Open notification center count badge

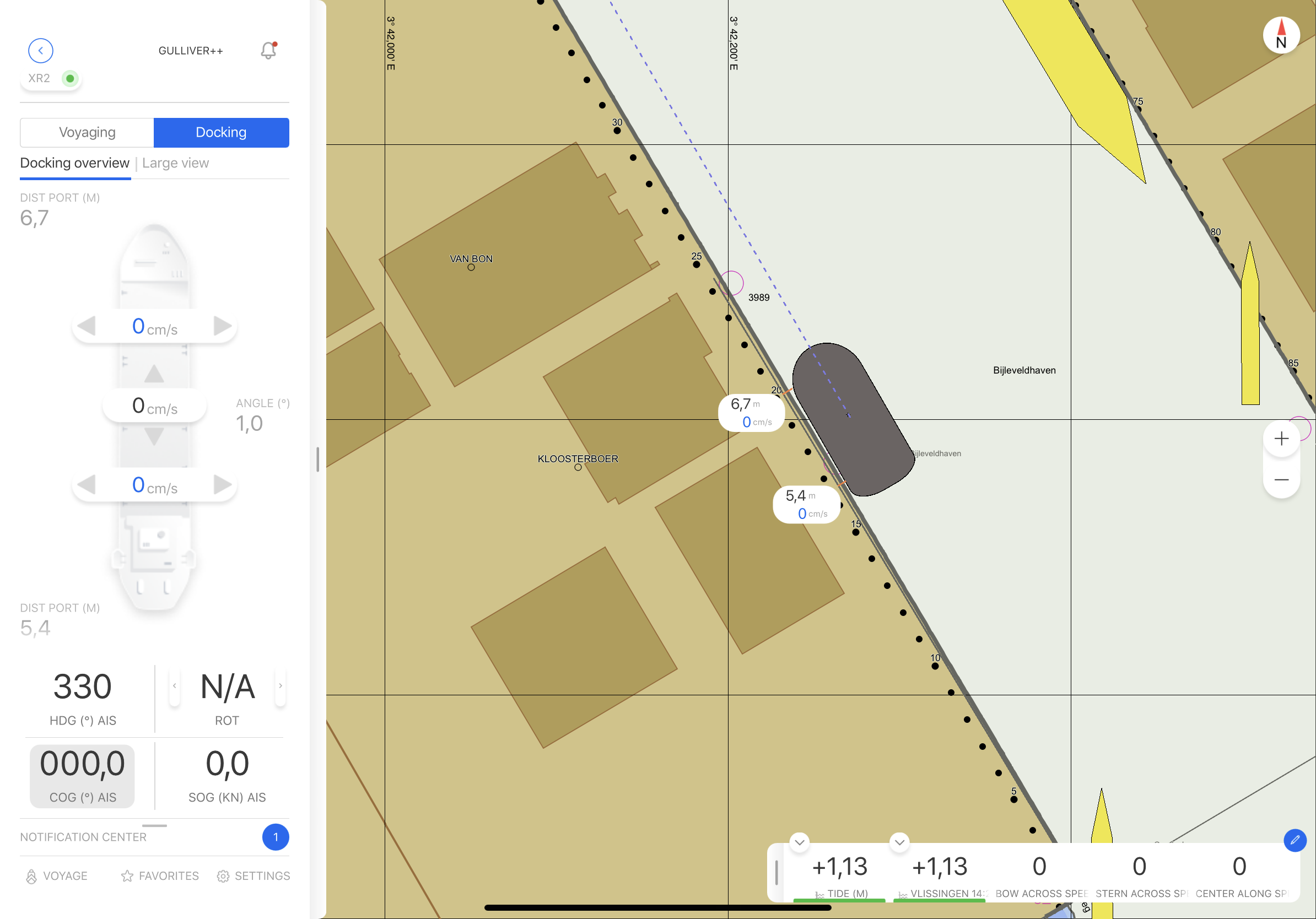point(275,836)
